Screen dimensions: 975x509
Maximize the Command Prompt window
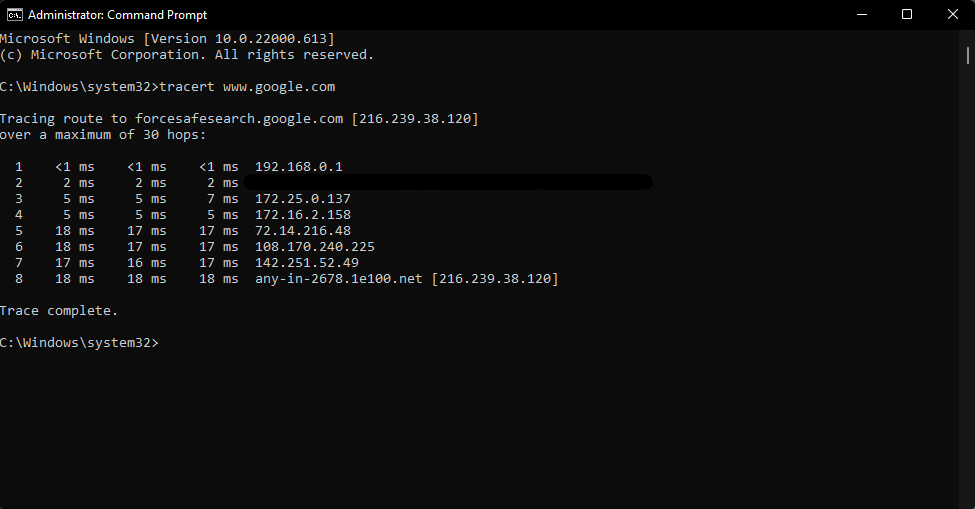[x=906, y=15]
